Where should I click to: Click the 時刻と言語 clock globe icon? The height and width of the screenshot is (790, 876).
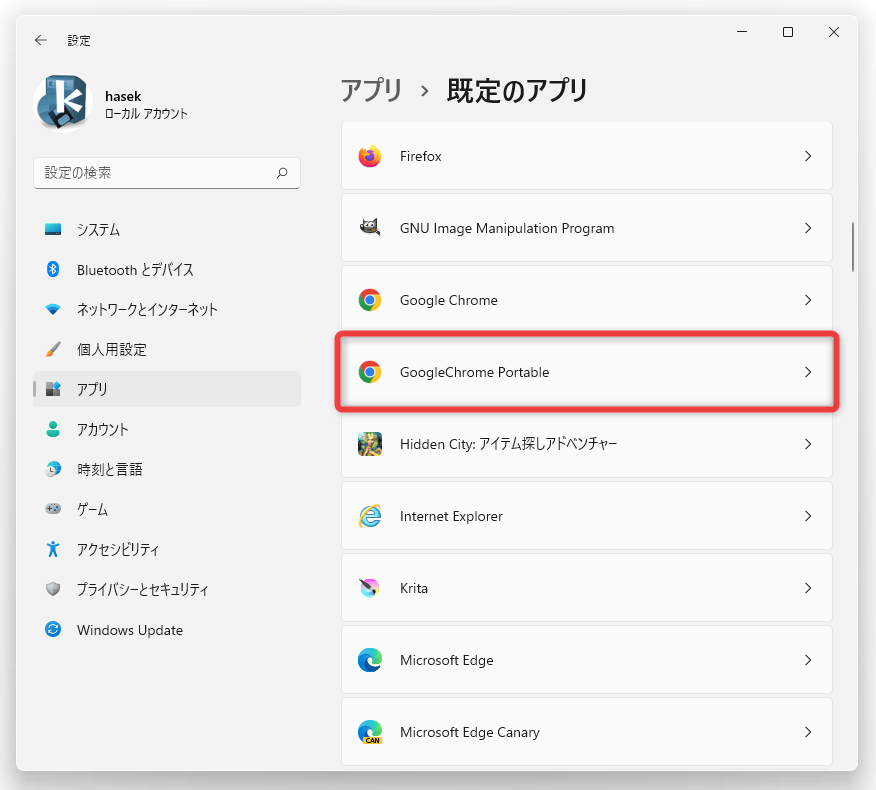pos(53,469)
